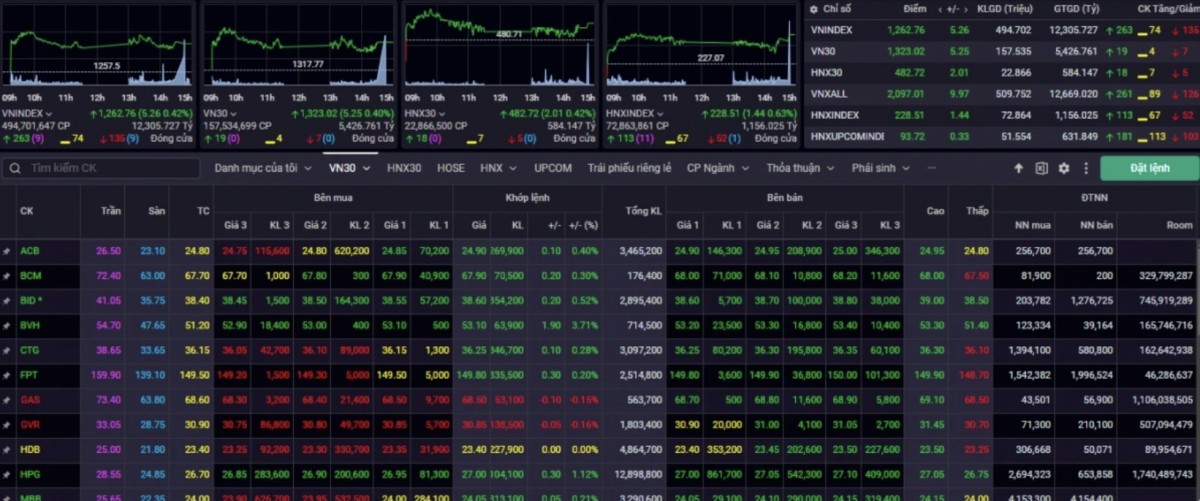
Task: Select HNXINDEX row in index table
Action: point(1002,115)
